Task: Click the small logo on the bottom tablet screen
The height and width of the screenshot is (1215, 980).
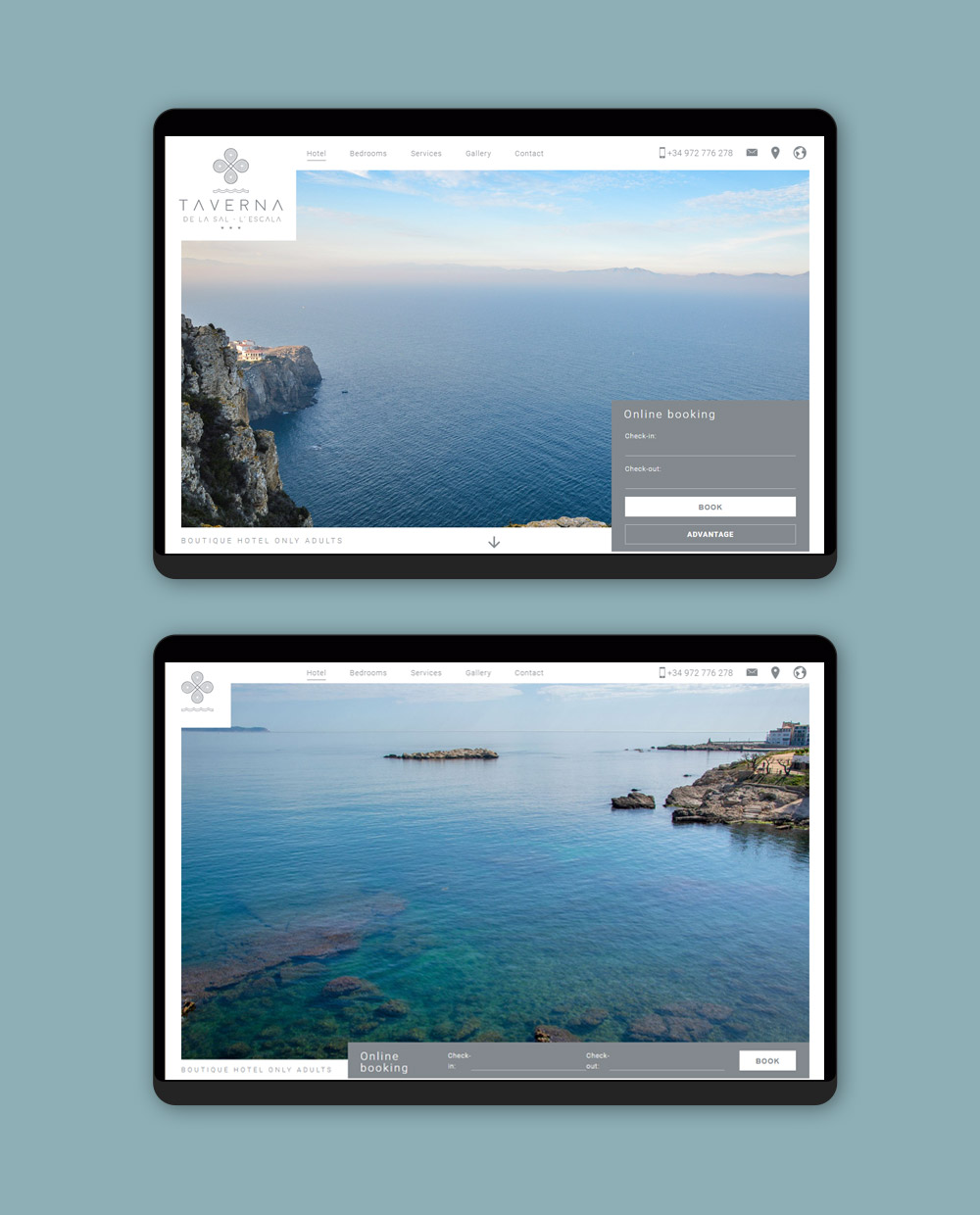Action: click(x=197, y=689)
